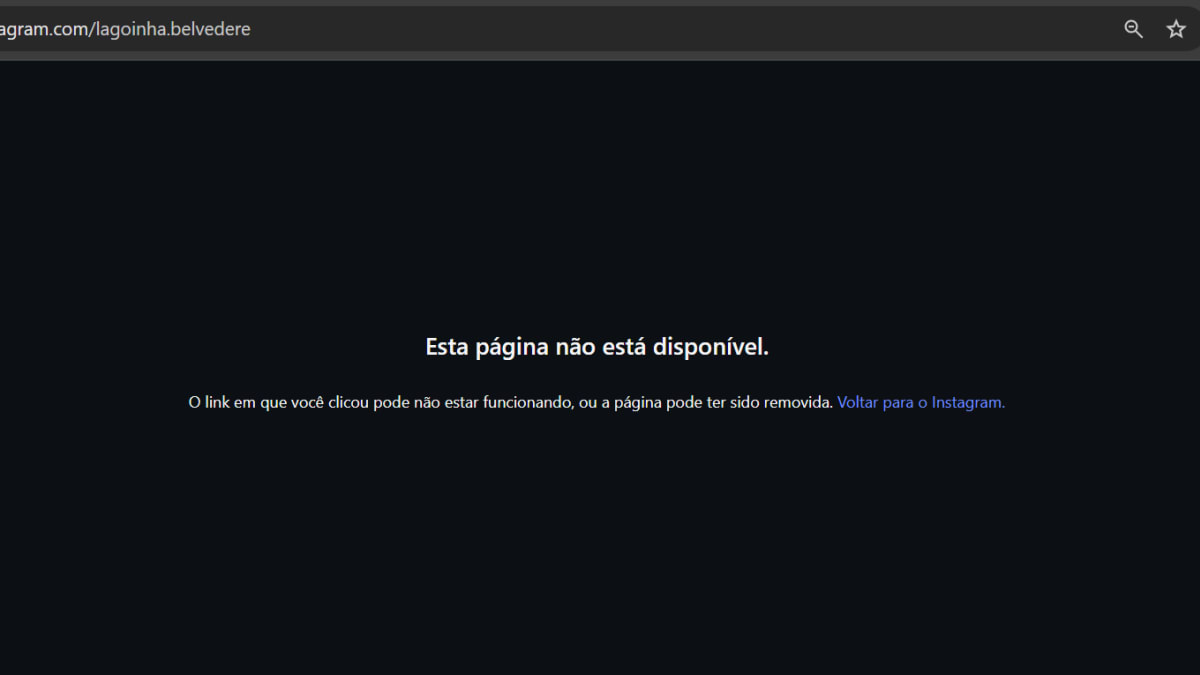Click the "lagoinha.belvedere" part of the URL
Image resolution: width=1200 pixels, height=675 pixels.
pos(171,29)
